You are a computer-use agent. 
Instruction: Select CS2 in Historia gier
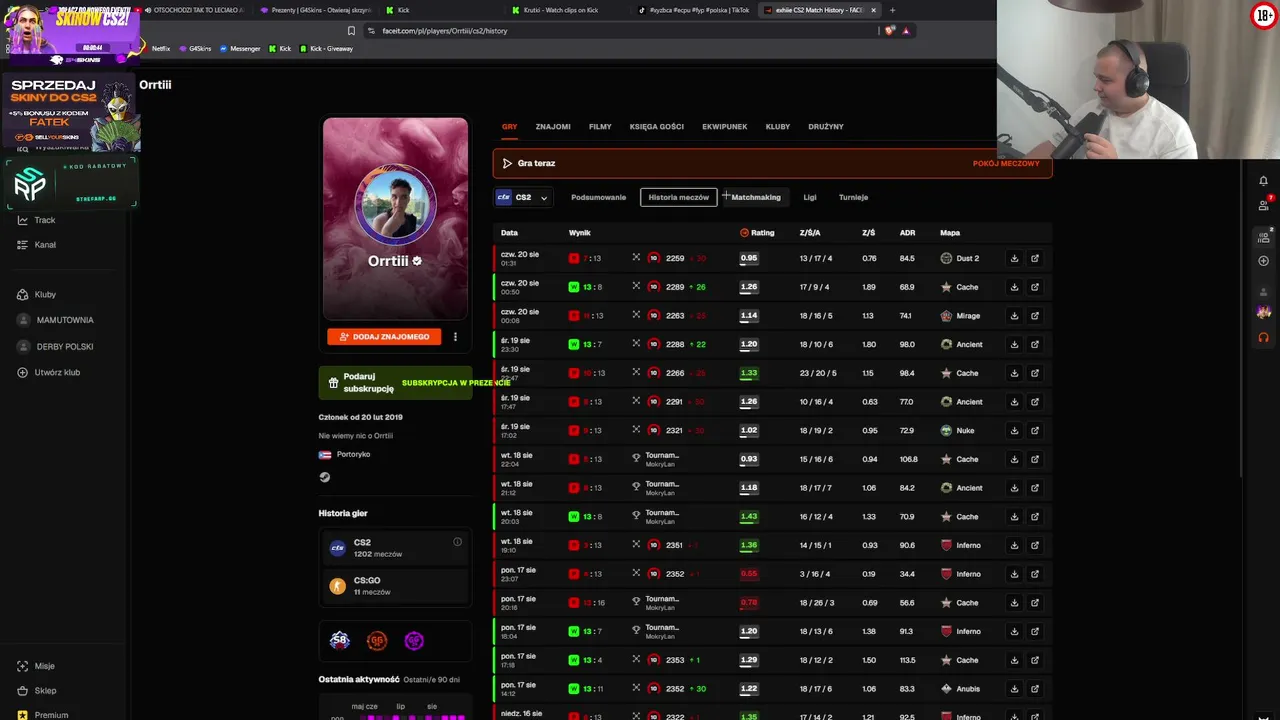396,548
